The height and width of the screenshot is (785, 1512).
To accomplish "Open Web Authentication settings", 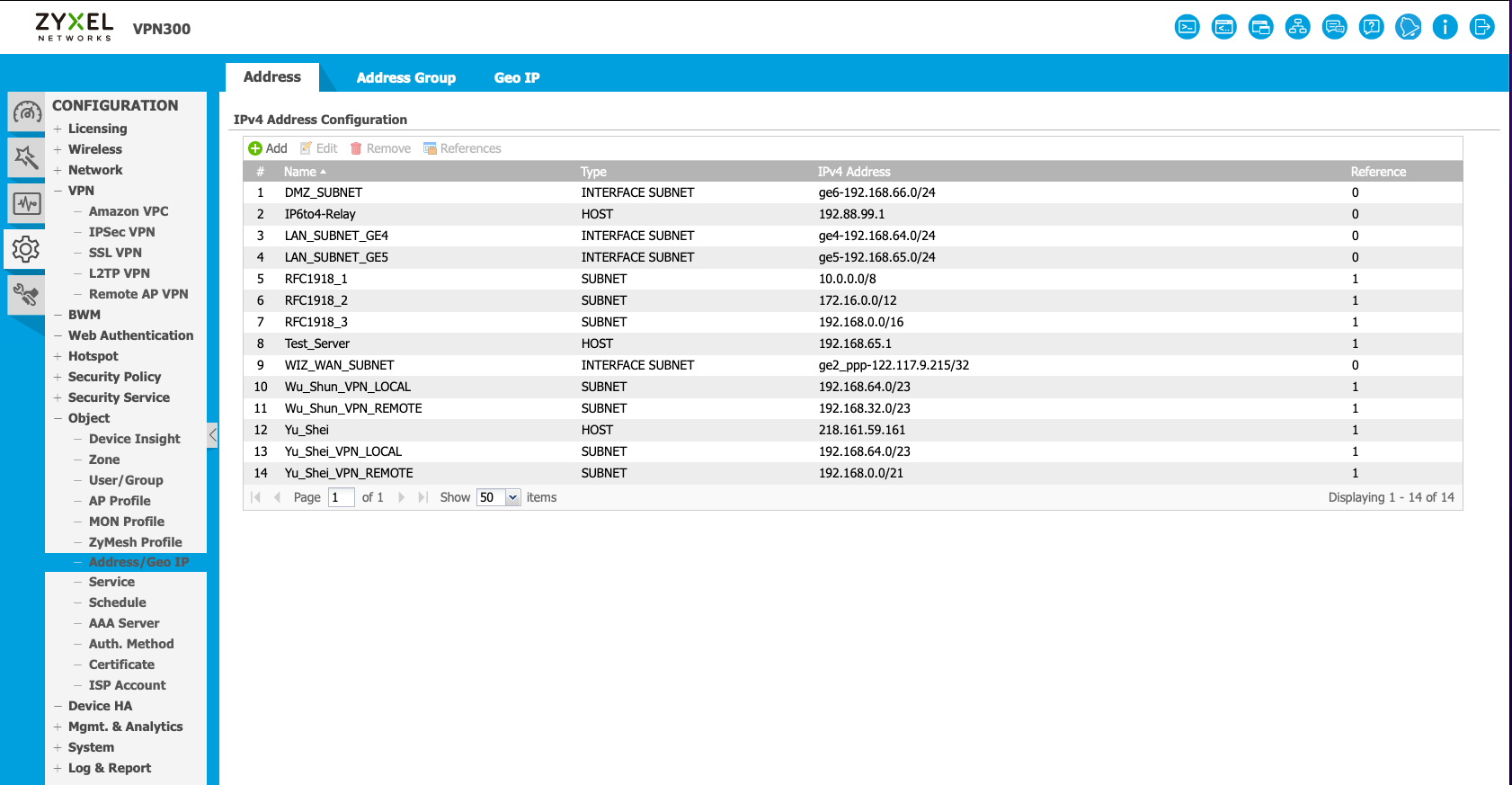I will pyautogui.click(x=130, y=335).
